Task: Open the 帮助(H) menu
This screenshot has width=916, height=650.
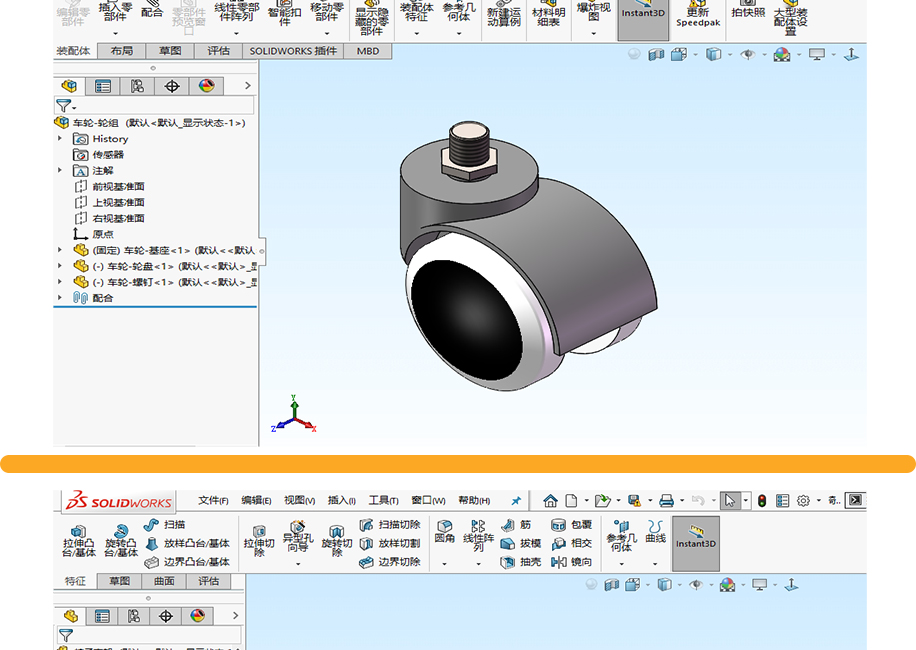Action: coord(474,500)
